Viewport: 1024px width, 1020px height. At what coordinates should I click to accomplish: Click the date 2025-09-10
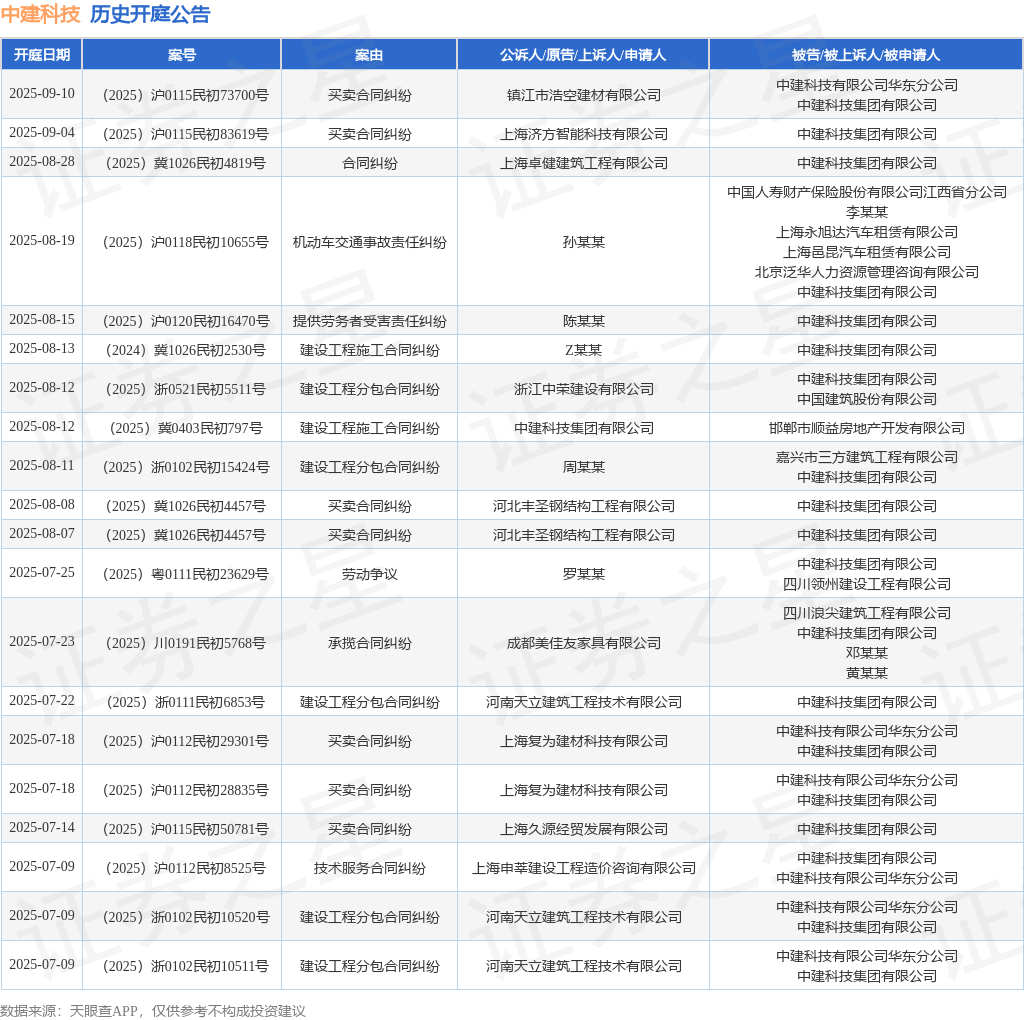42,93
